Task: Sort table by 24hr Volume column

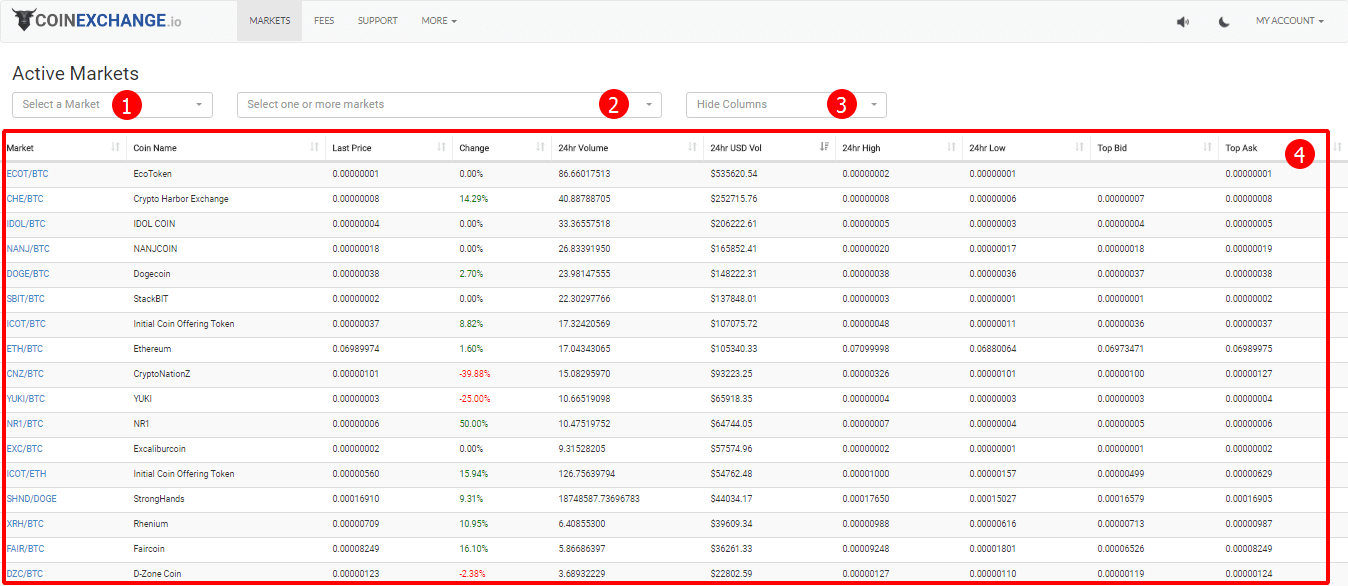Action: 627,148
